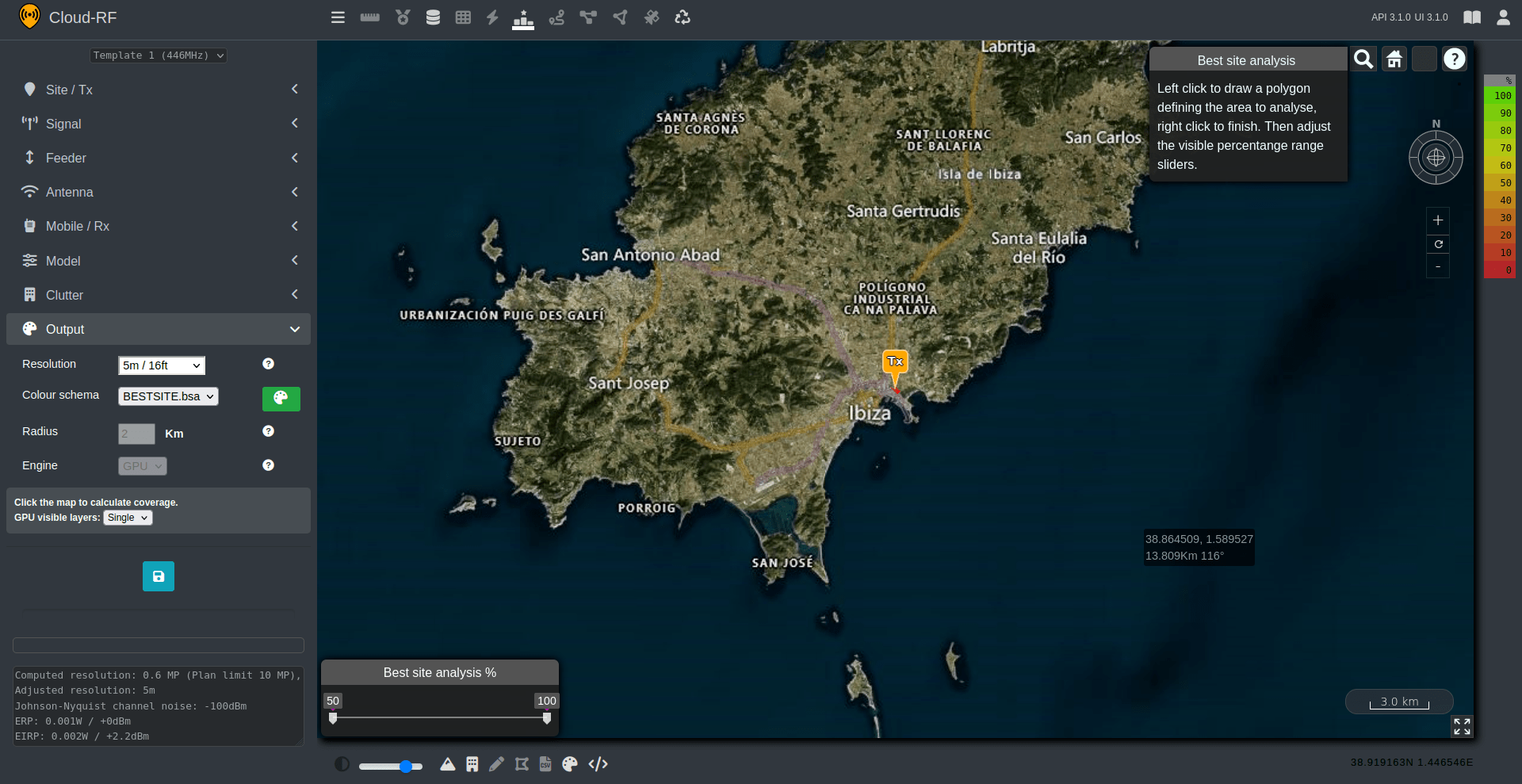Change the Resolution dropdown from 5m / 16ft
This screenshot has height=784, width=1522.
click(x=161, y=365)
